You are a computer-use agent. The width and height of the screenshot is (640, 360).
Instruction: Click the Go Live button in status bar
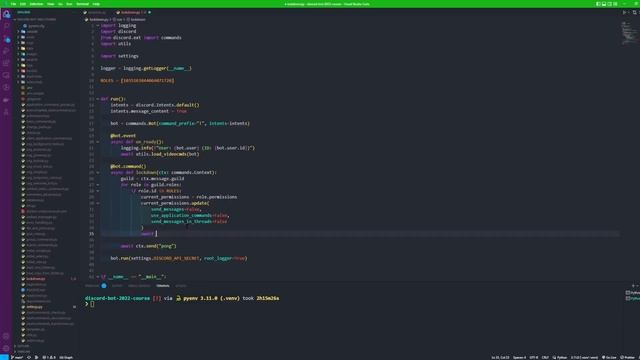pyautogui.click(x=609, y=358)
